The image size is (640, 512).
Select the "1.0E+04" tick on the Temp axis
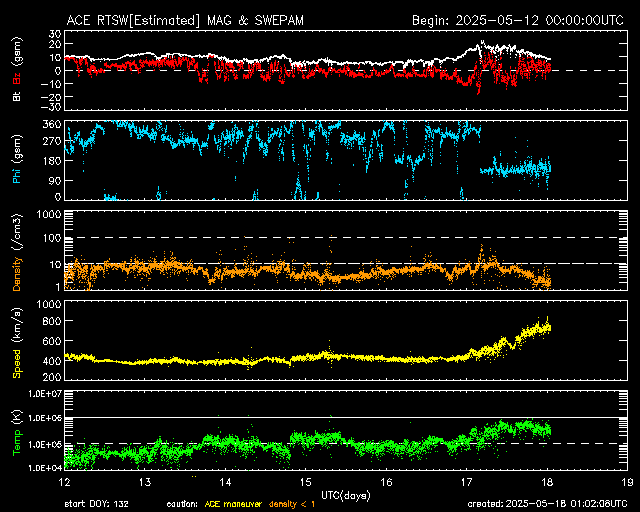[45, 468]
